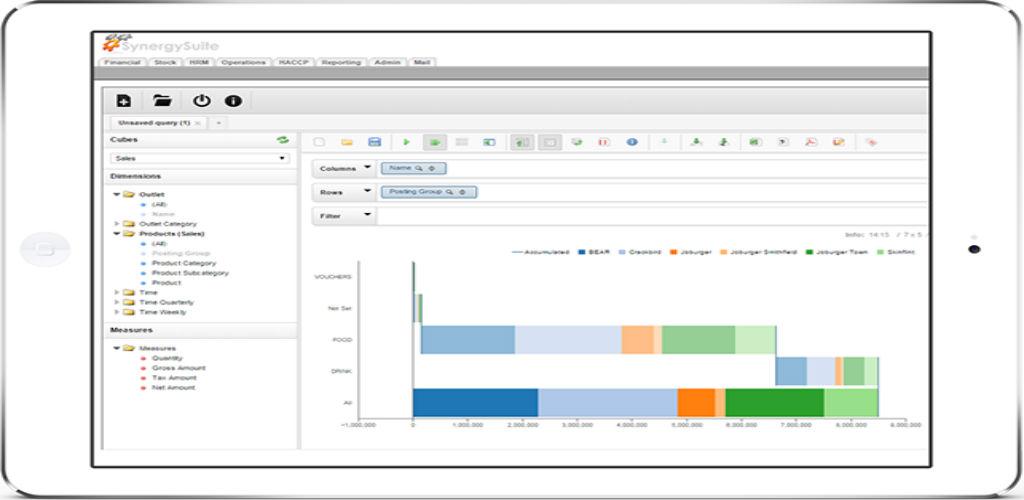
Task: Click the blank new query toolbar icon
Action: 319,142
